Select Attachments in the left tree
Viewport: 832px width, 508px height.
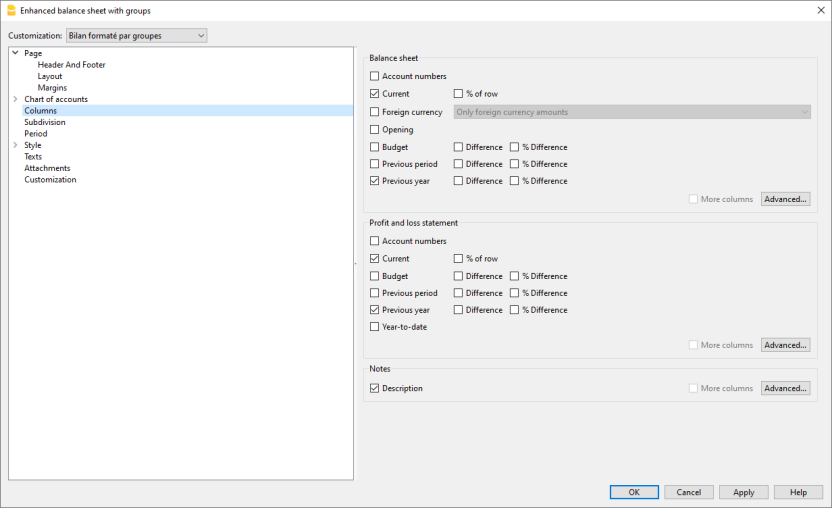[49, 168]
